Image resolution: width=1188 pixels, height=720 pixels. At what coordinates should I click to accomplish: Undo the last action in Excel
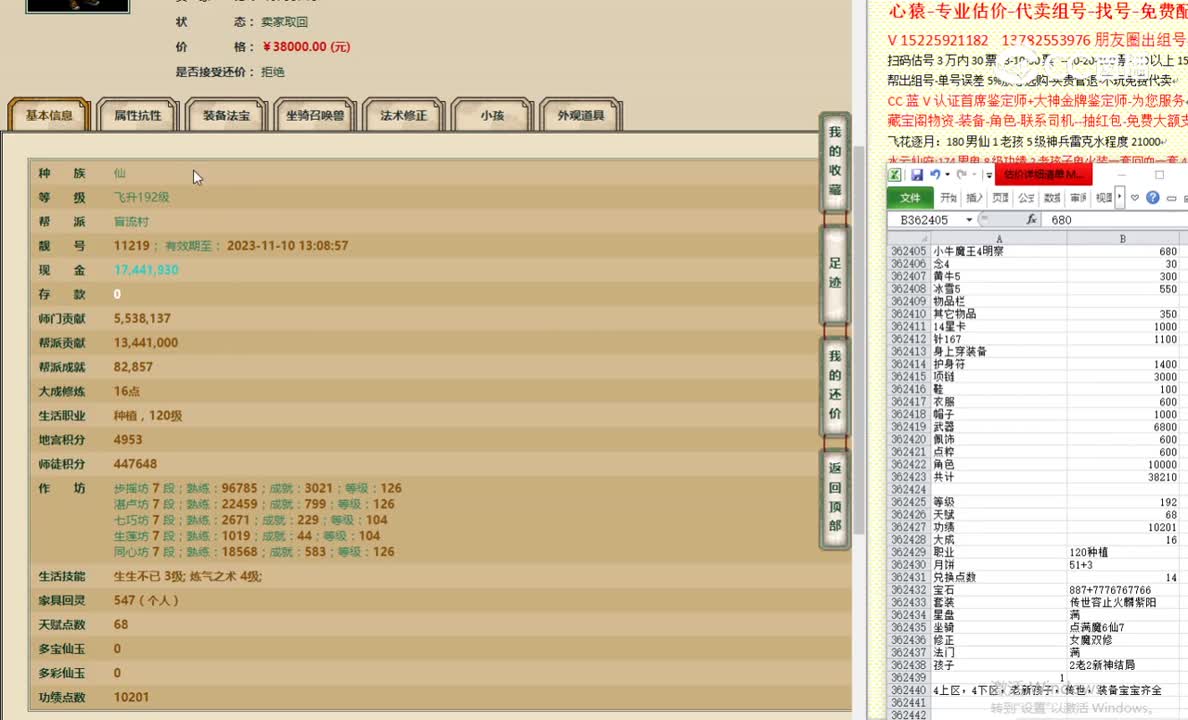[934, 175]
